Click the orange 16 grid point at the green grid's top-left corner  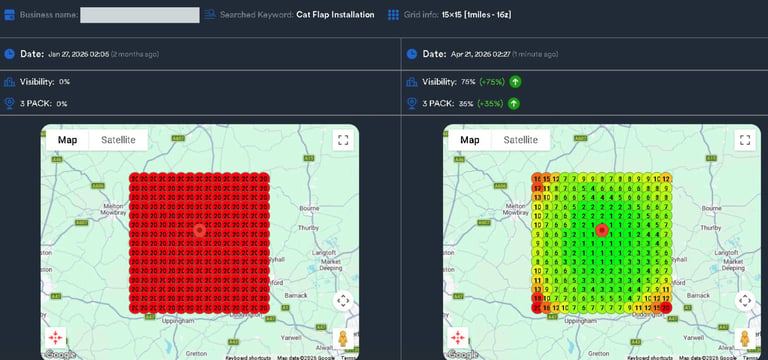(537, 179)
